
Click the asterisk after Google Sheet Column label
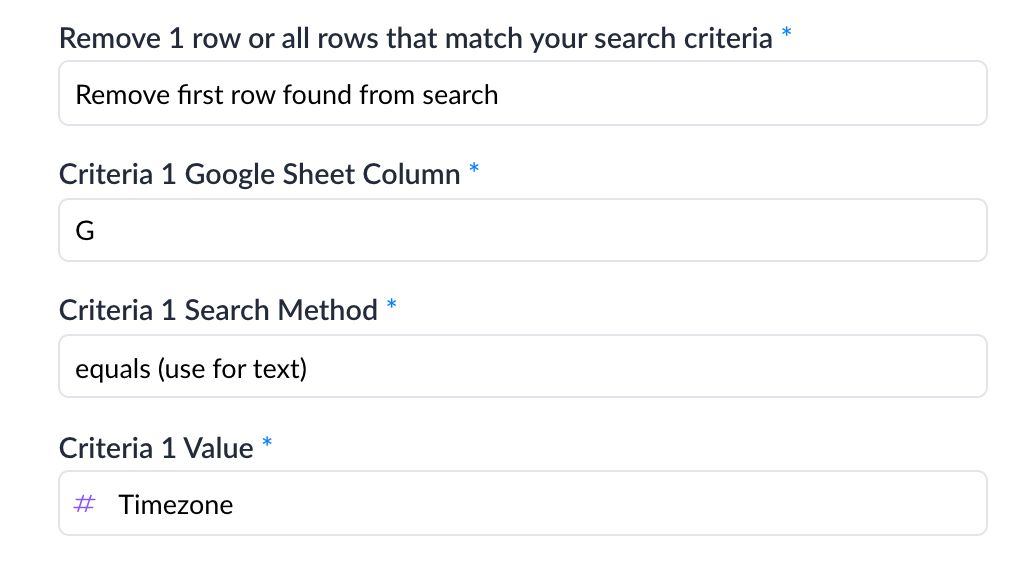coord(474,169)
